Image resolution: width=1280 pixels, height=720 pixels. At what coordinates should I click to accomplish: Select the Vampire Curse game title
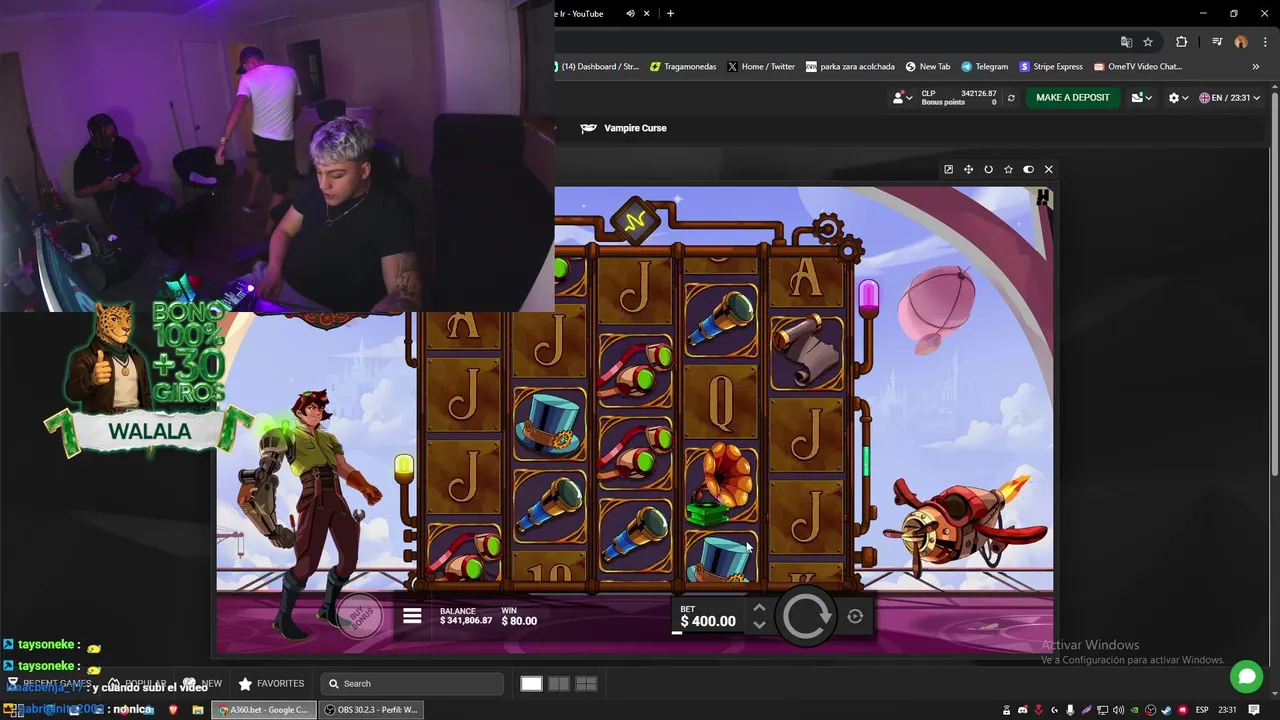635,128
